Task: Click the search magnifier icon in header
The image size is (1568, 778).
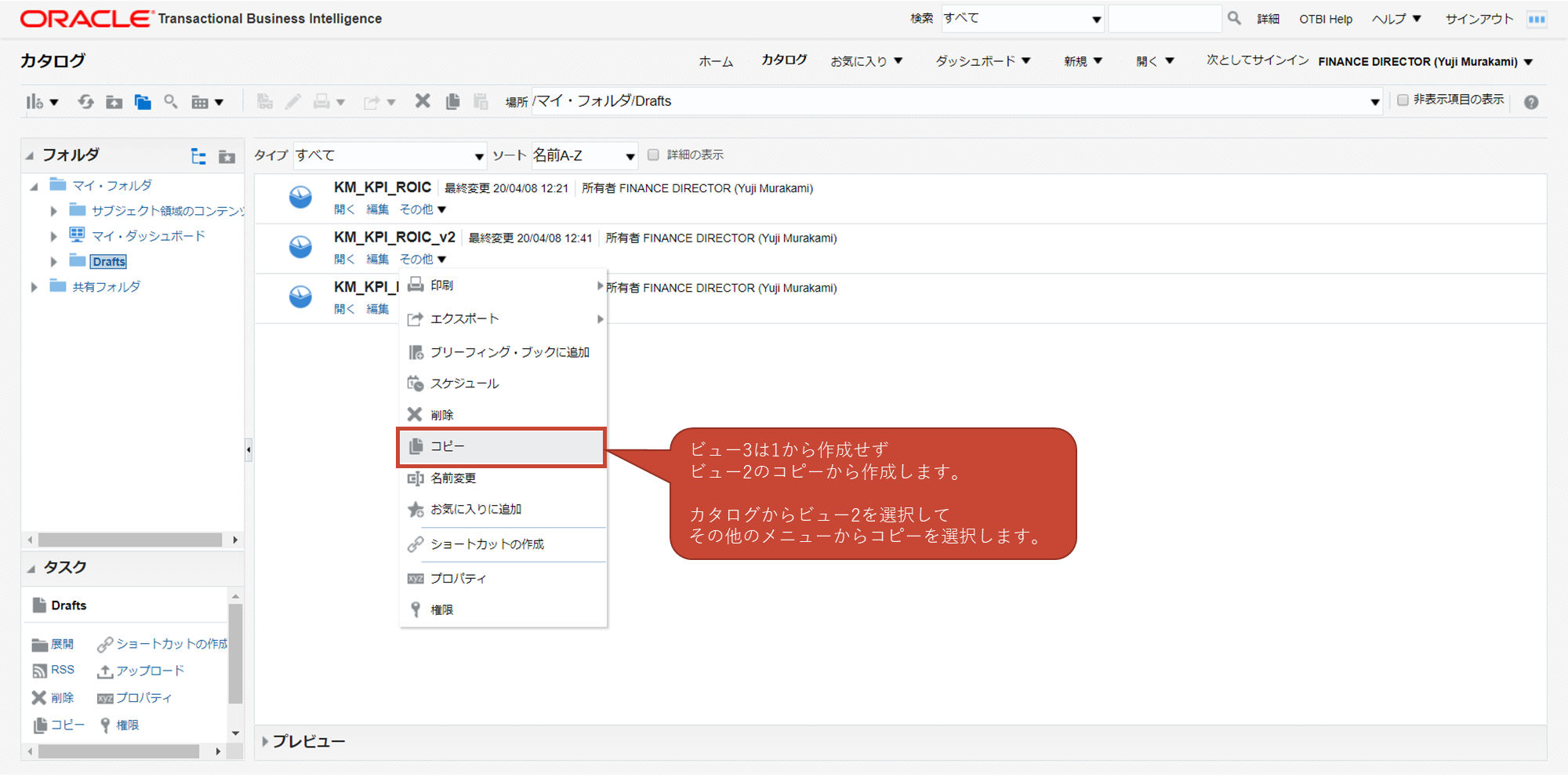Action: tap(1234, 18)
